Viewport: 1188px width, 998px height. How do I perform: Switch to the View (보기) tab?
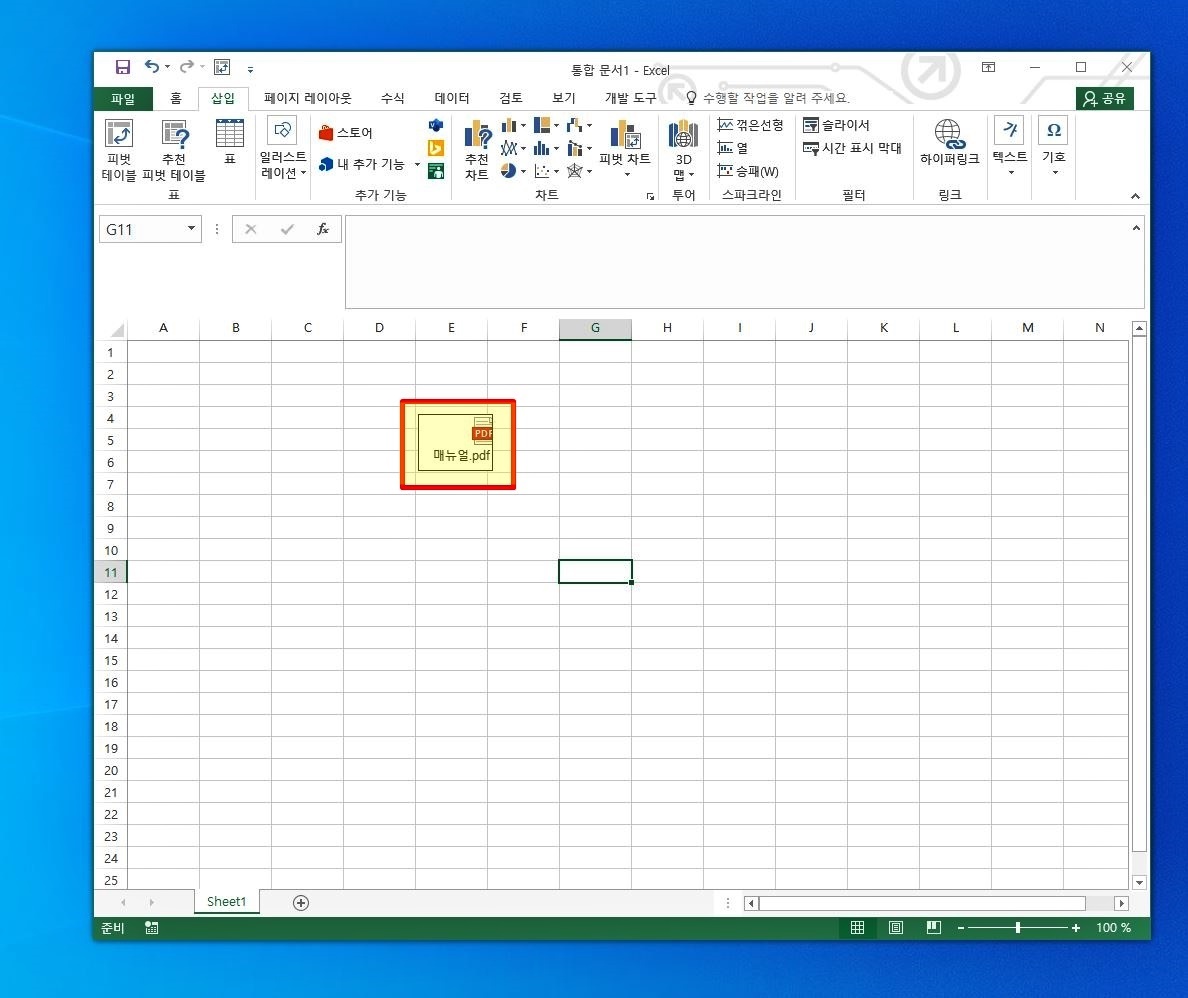point(564,99)
